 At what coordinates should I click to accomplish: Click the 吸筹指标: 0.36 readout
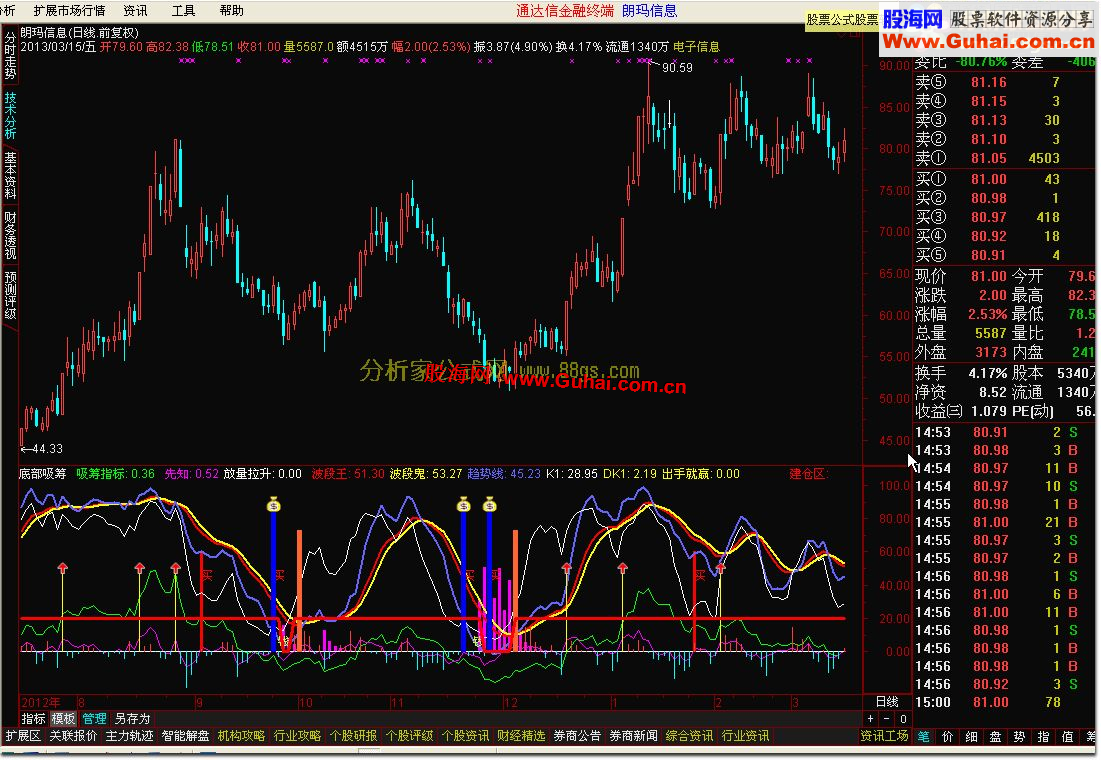[115, 473]
